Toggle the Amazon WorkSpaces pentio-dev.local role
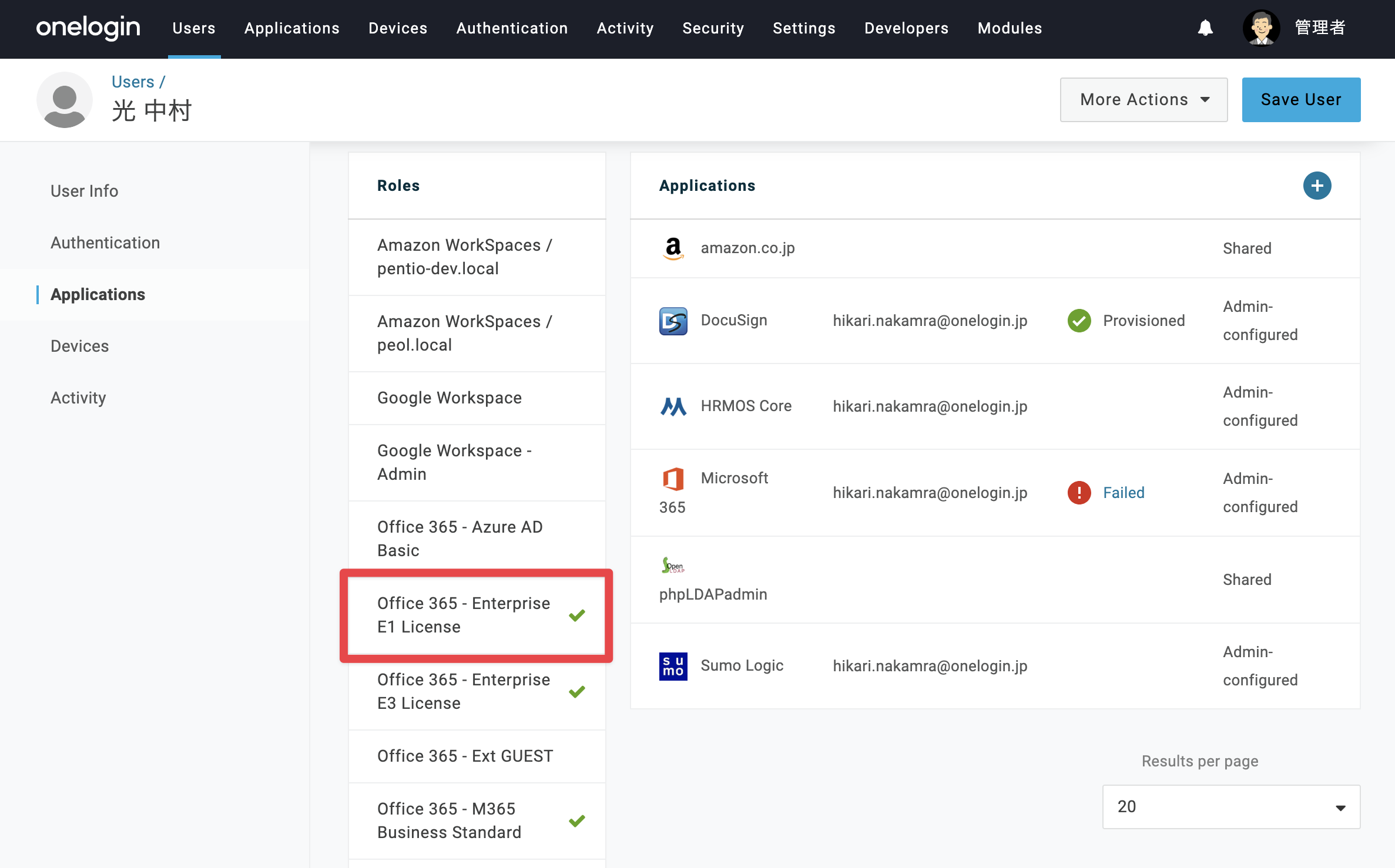Image resolution: width=1395 pixels, height=868 pixels. pos(477,257)
